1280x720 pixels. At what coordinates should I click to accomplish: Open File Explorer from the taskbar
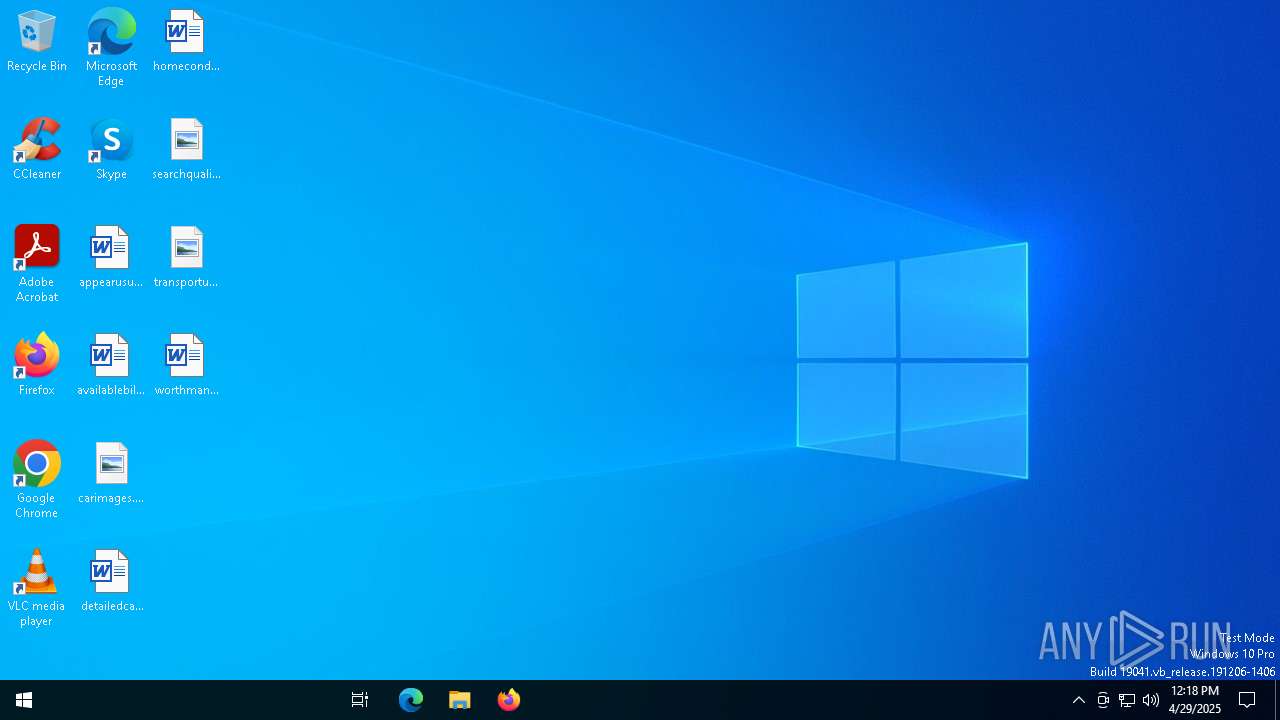click(x=460, y=700)
